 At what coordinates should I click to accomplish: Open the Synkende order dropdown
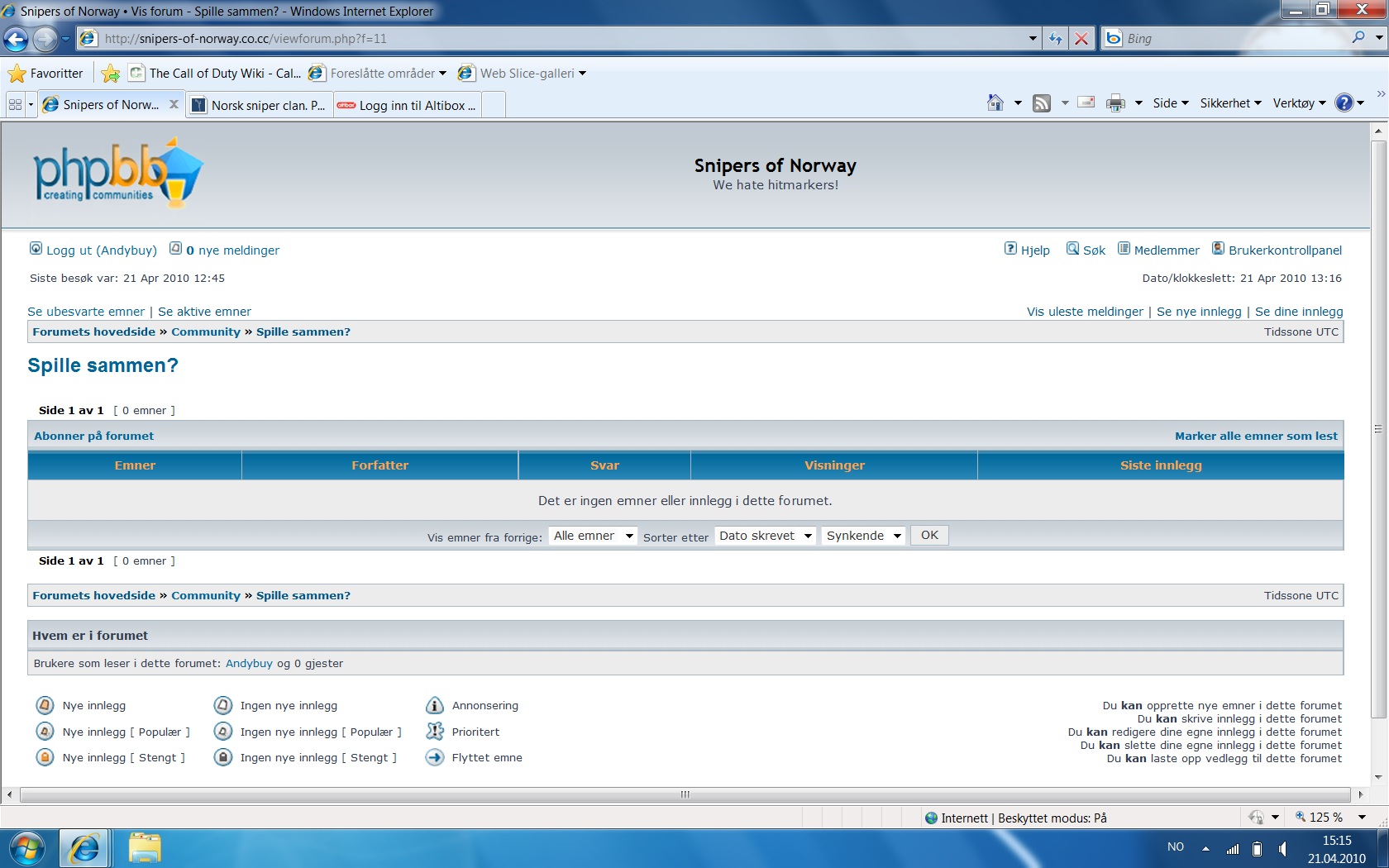click(x=863, y=536)
